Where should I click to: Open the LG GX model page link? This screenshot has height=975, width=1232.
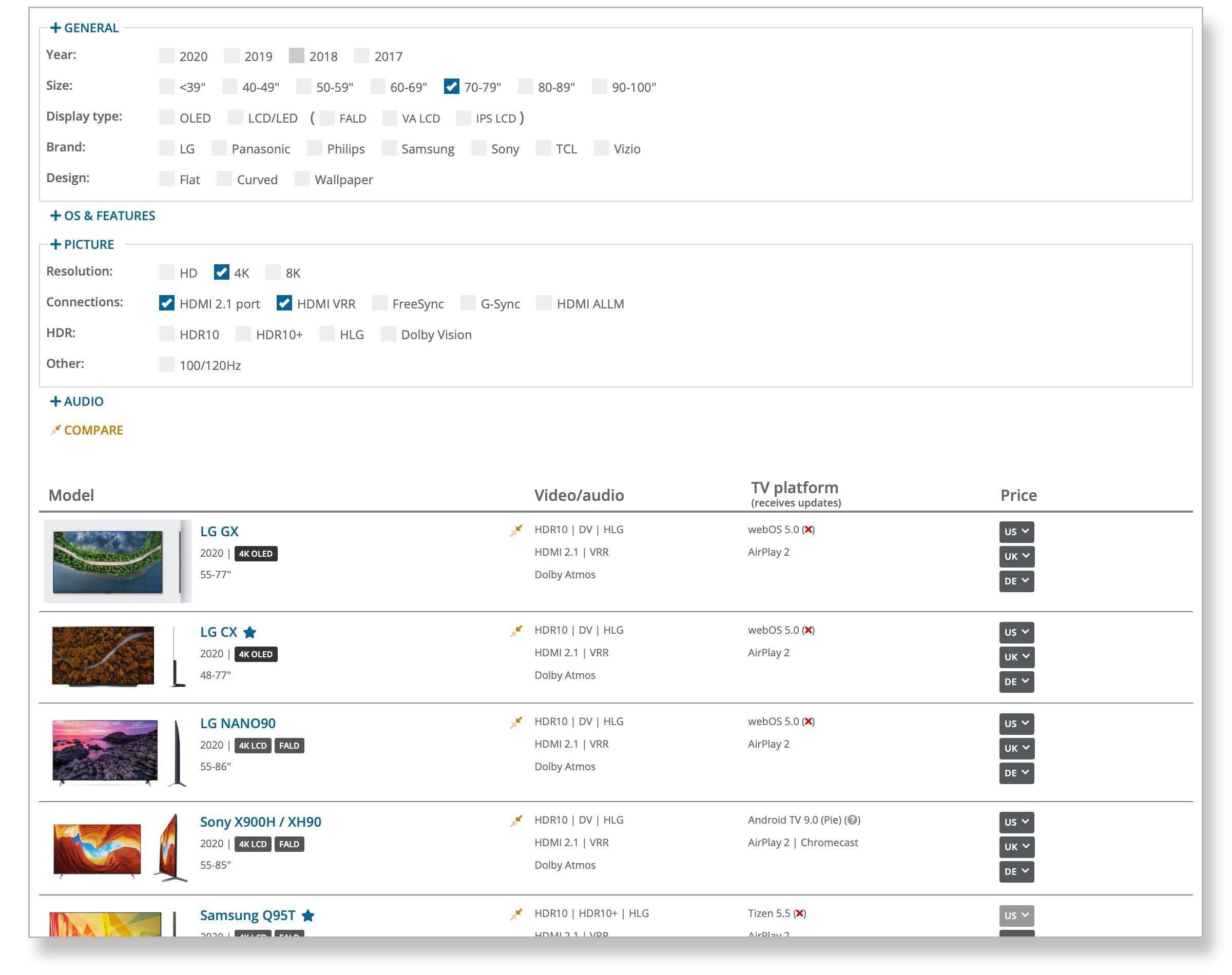click(x=219, y=532)
